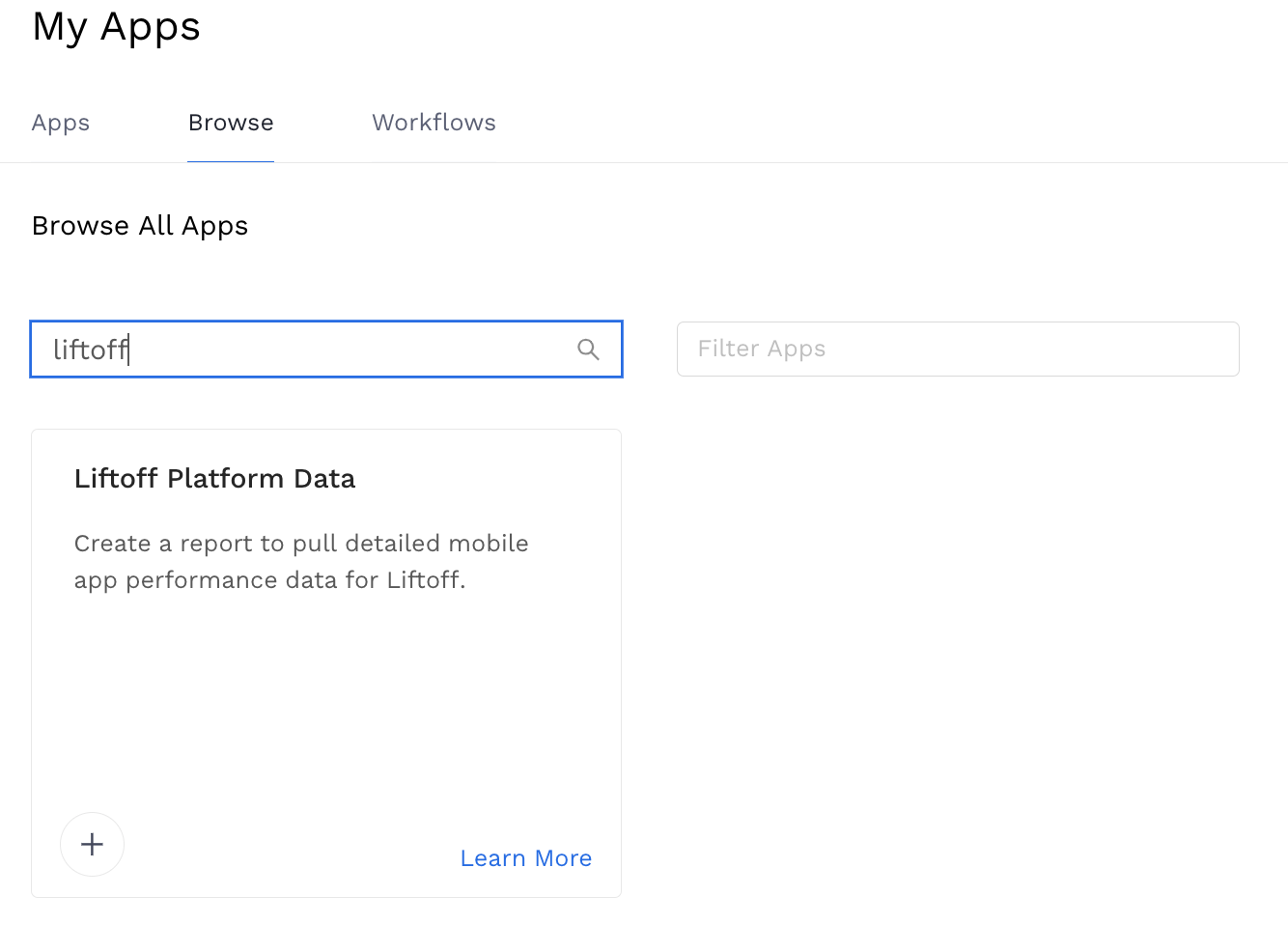Click the Browse All Apps section heading
This screenshot has height=952, width=1288.
[x=140, y=226]
